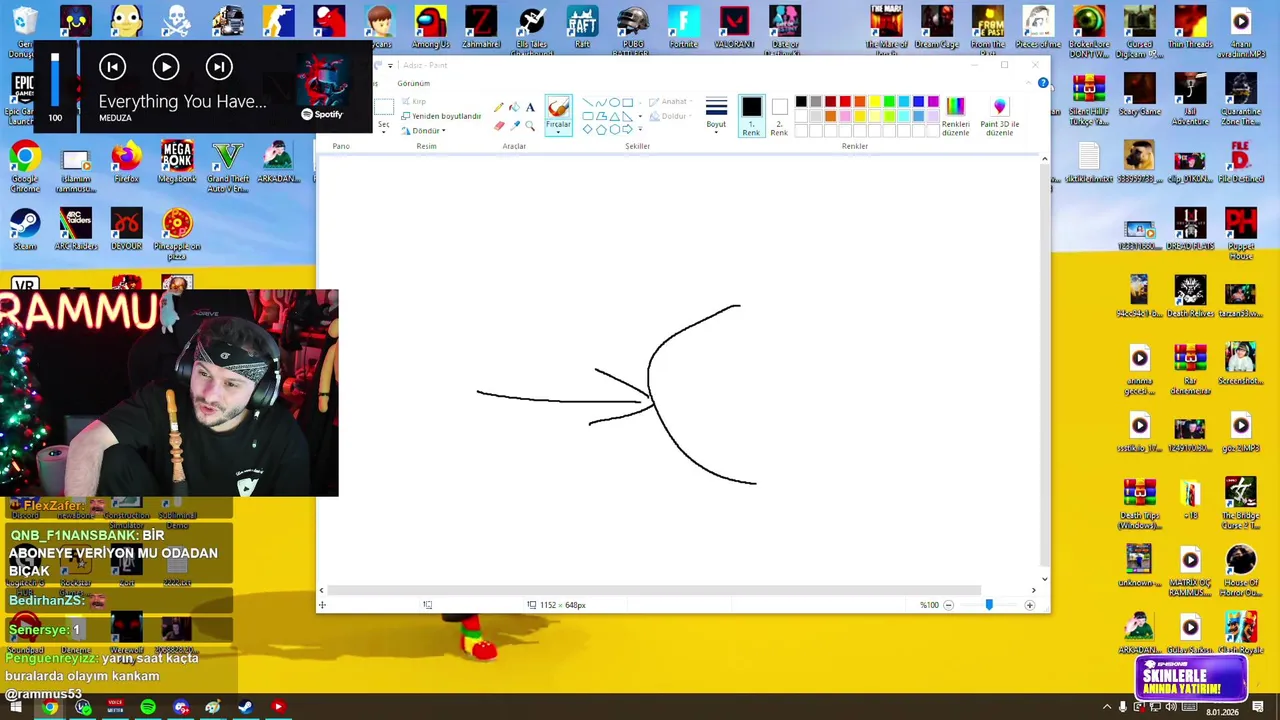Screen dimensions: 1280x720
Task: Select the 1. Renk color slot
Action: 751,116
